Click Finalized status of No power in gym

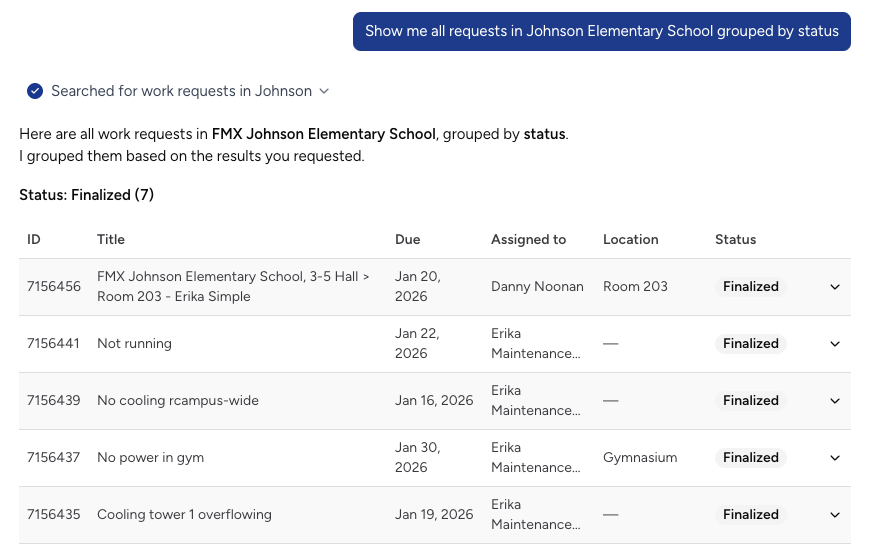tap(750, 458)
